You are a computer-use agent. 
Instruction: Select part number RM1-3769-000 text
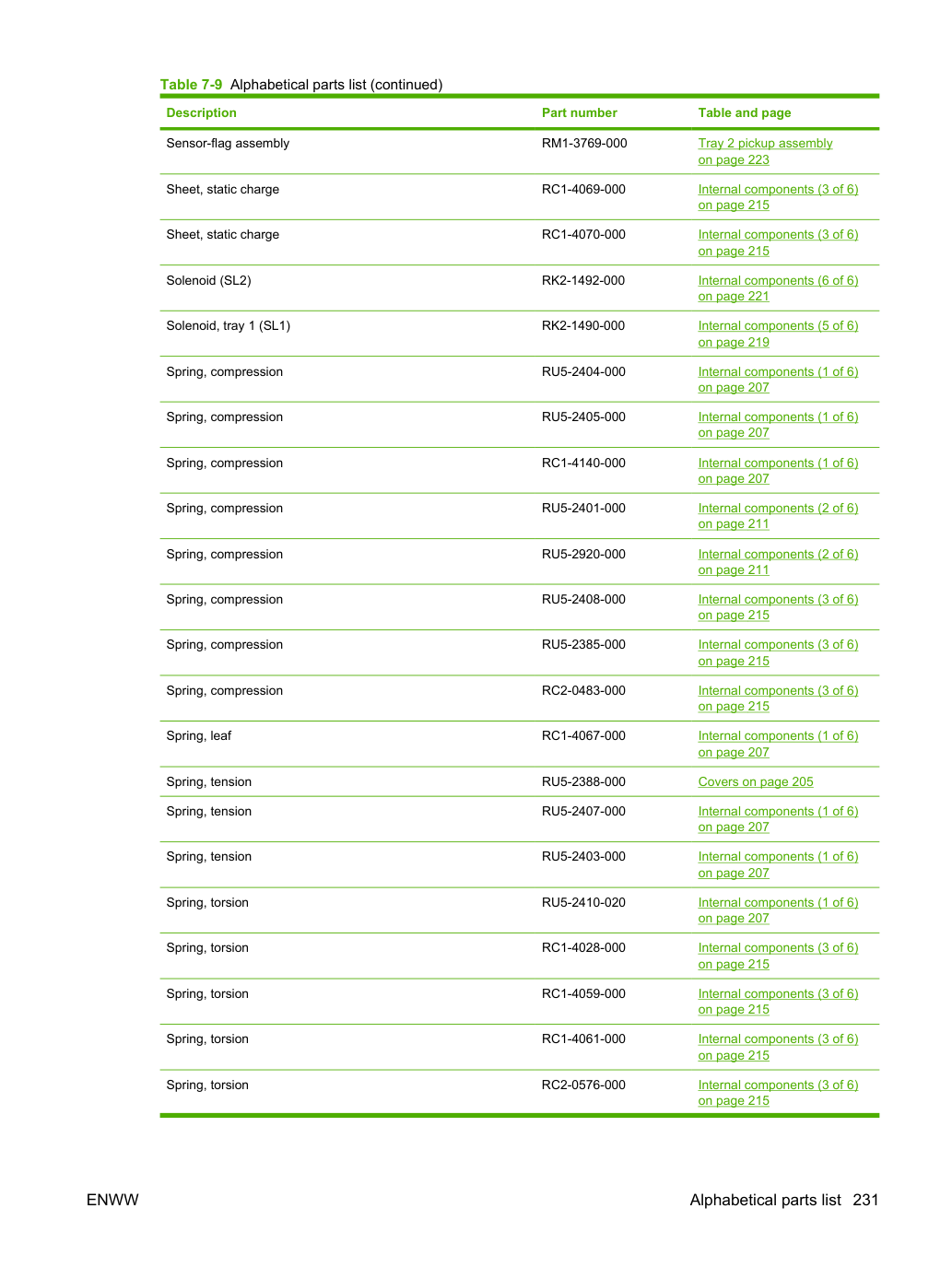584,143
